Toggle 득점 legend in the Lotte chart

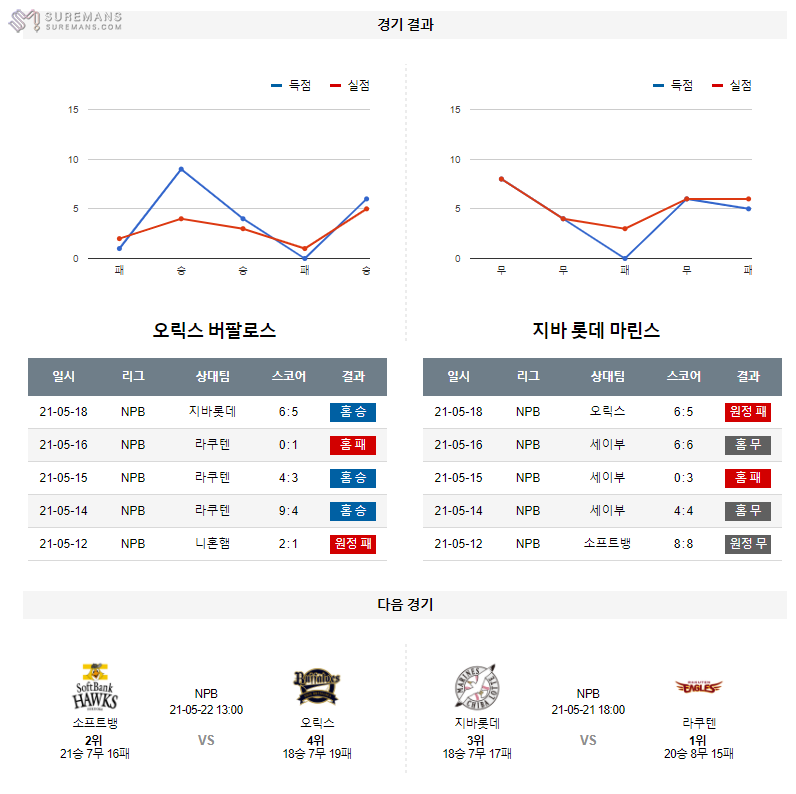[674, 86]
